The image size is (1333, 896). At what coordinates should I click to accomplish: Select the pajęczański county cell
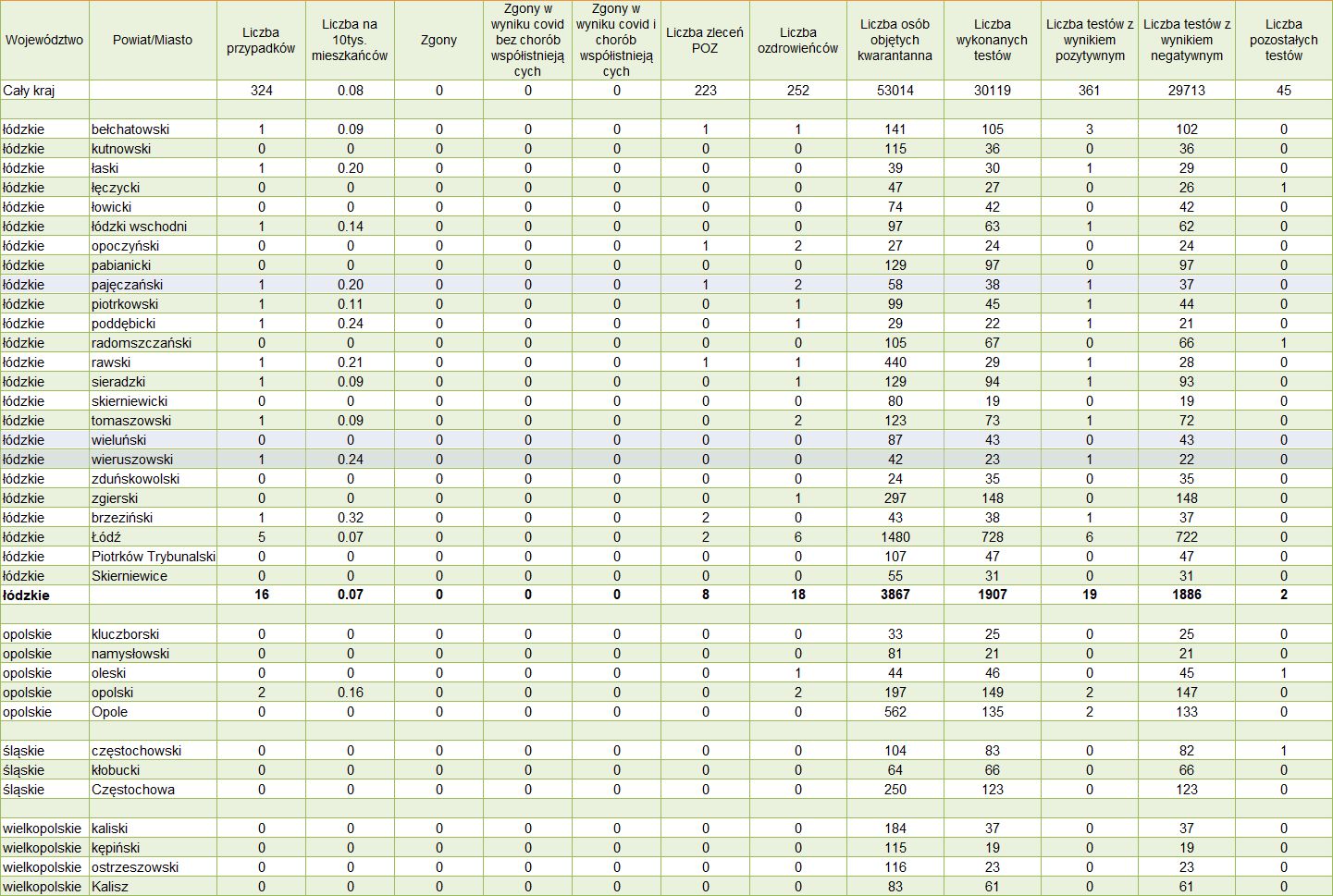(x=153, y=285)
